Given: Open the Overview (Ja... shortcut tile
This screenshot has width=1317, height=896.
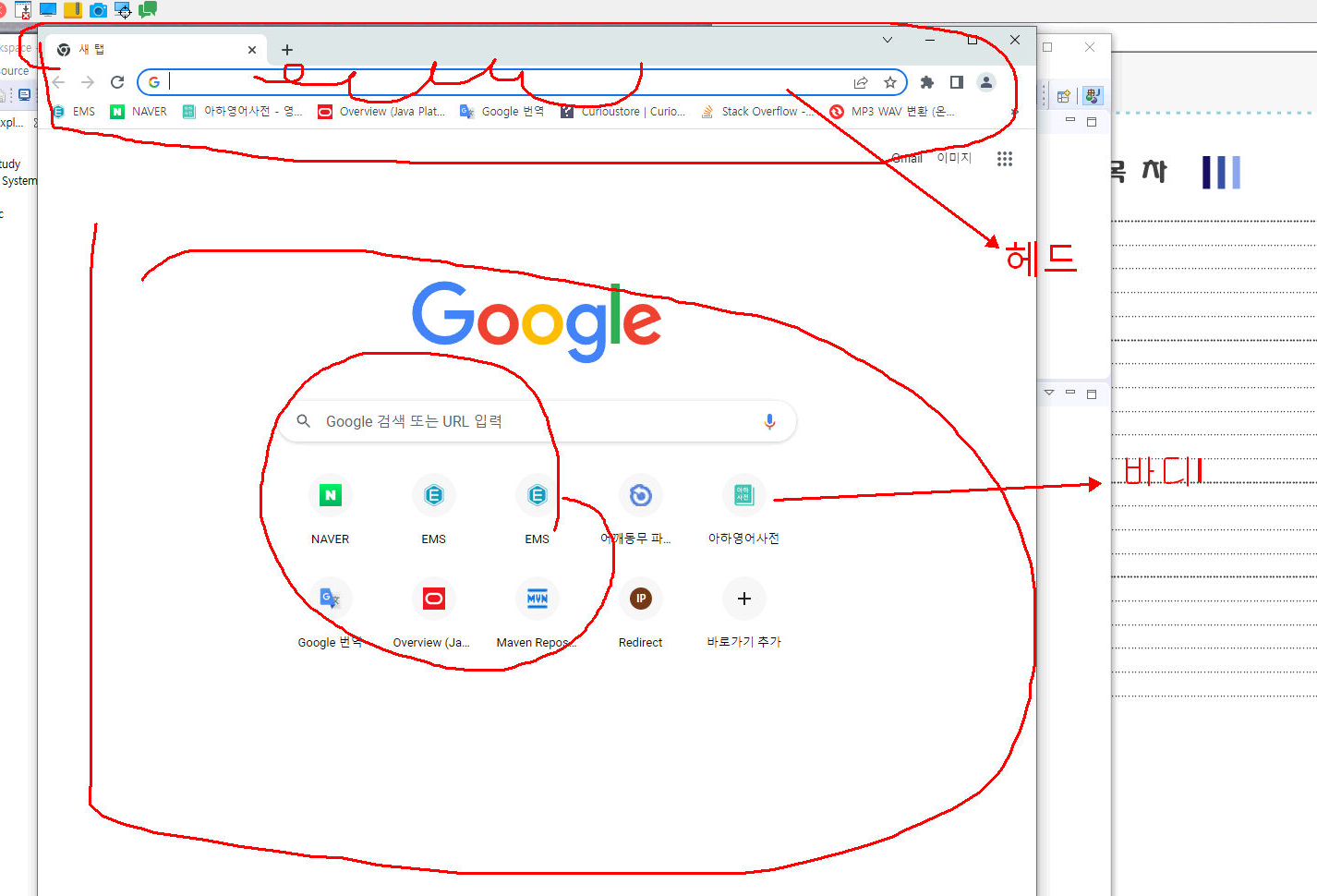Looking at the screenshot, I should [x=433, y=614].
